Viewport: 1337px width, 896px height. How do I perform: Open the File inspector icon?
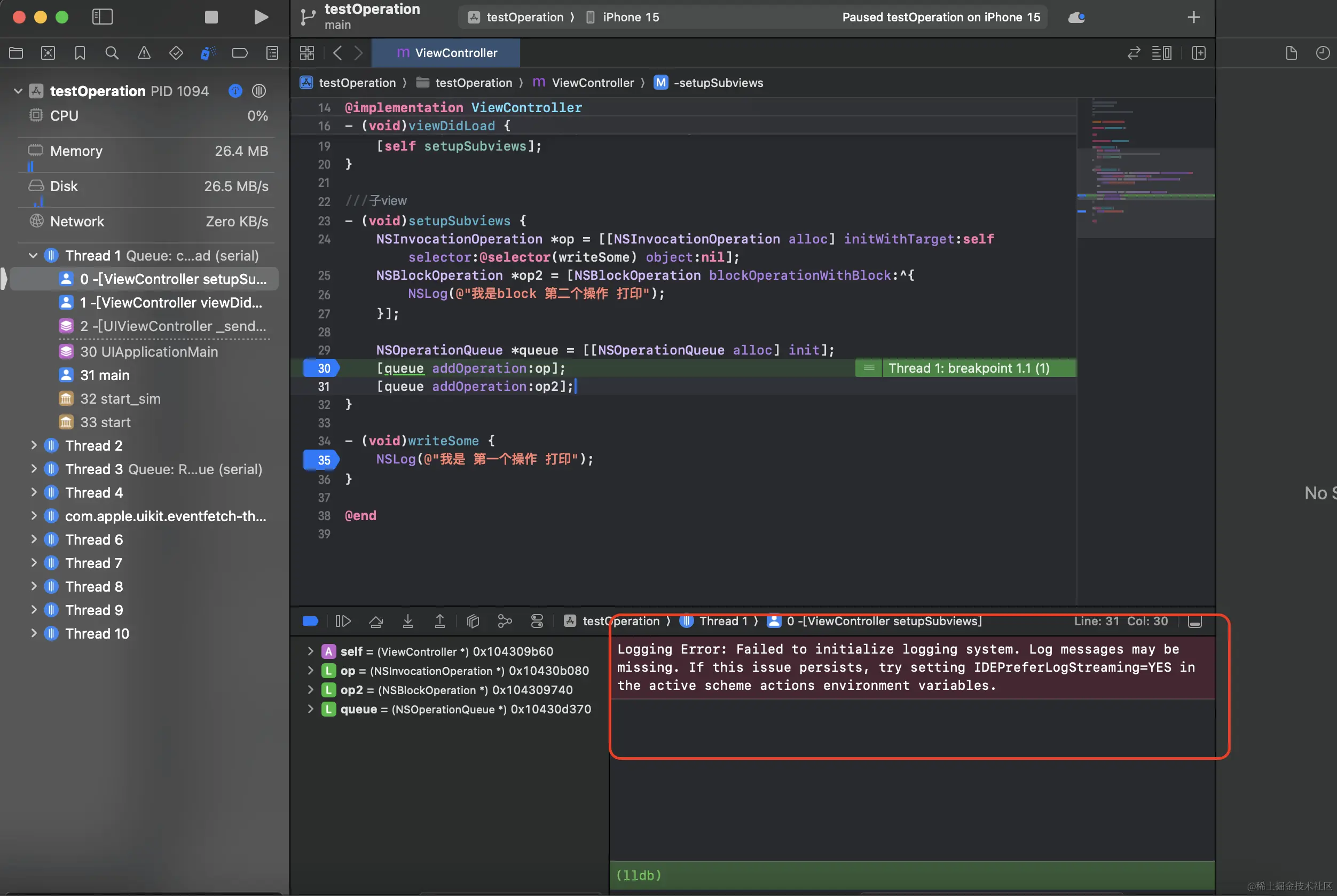(x=1291, y=53)
